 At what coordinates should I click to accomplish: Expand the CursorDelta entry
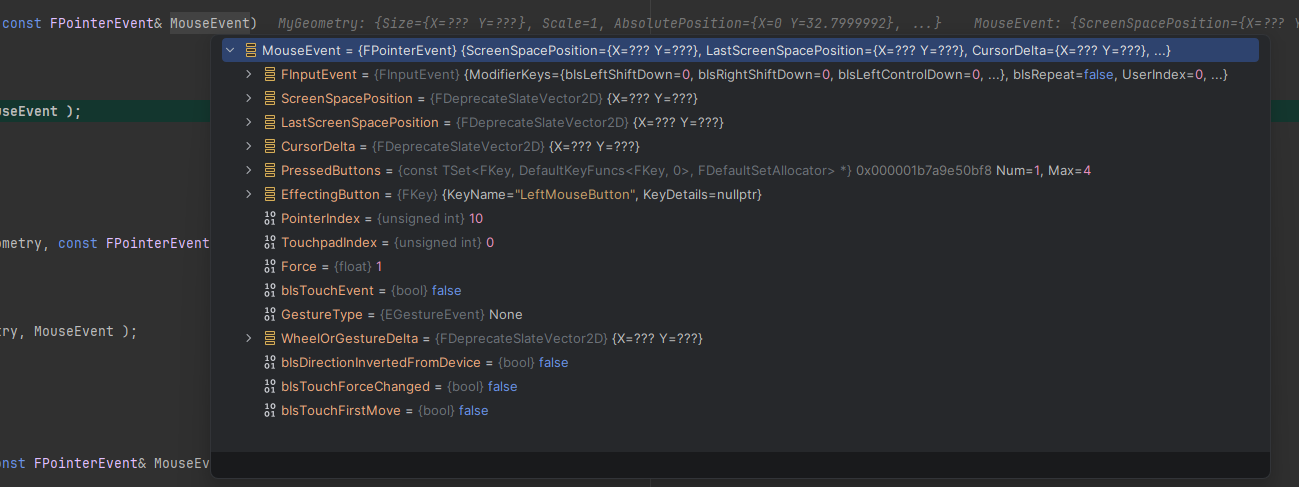tap(249, 147)
